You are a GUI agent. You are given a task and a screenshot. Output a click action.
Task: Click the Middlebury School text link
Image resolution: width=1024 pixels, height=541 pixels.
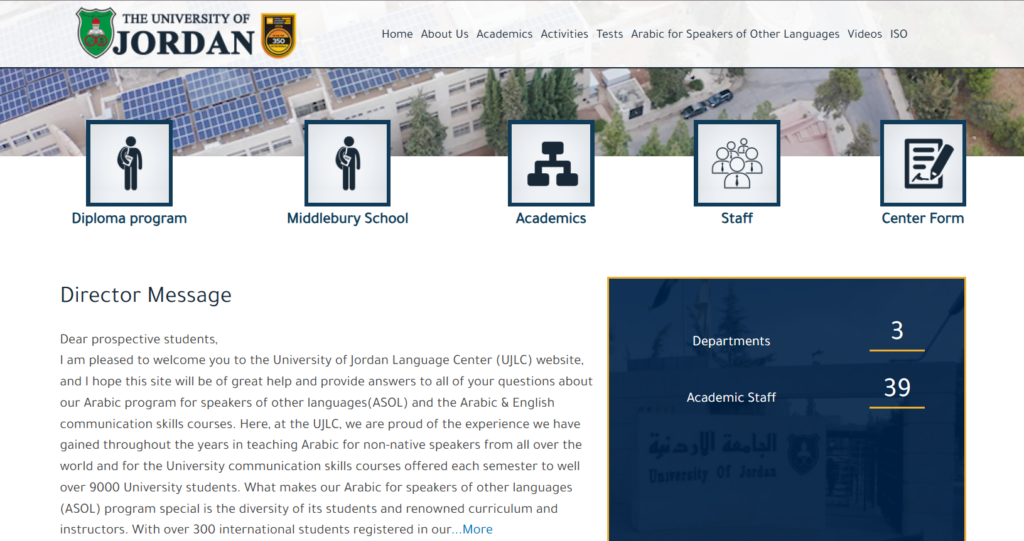pos(347,218)
